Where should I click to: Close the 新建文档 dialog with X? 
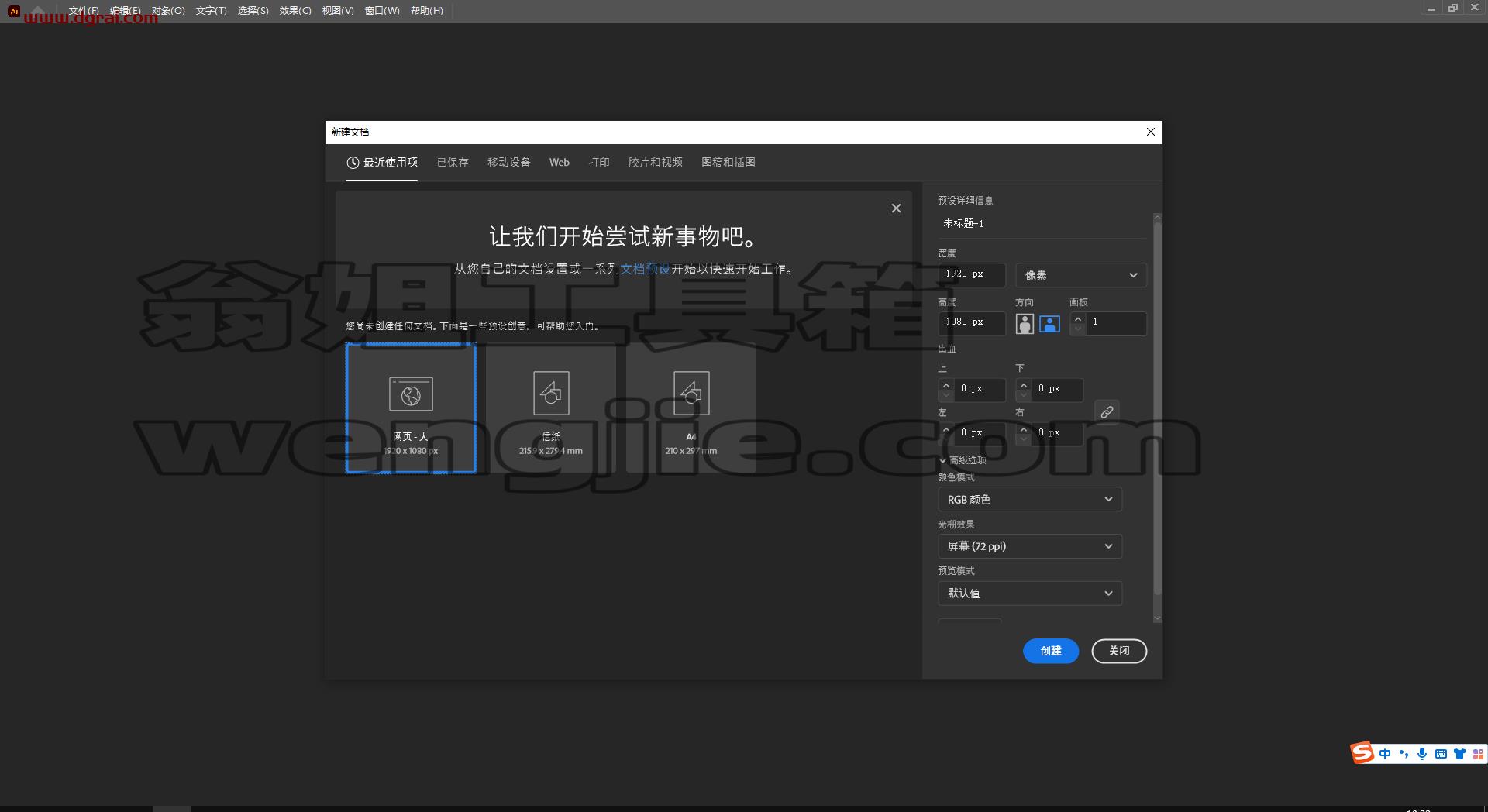[x=1151, y=132]
